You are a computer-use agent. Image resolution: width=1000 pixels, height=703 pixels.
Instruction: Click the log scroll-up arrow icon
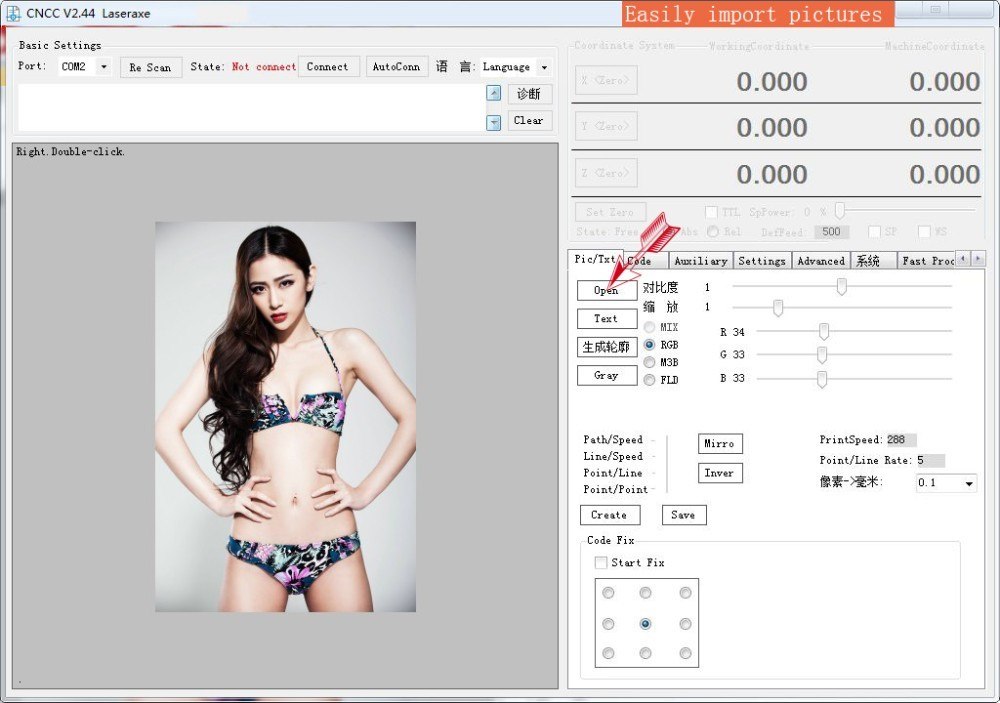point(493,93)
